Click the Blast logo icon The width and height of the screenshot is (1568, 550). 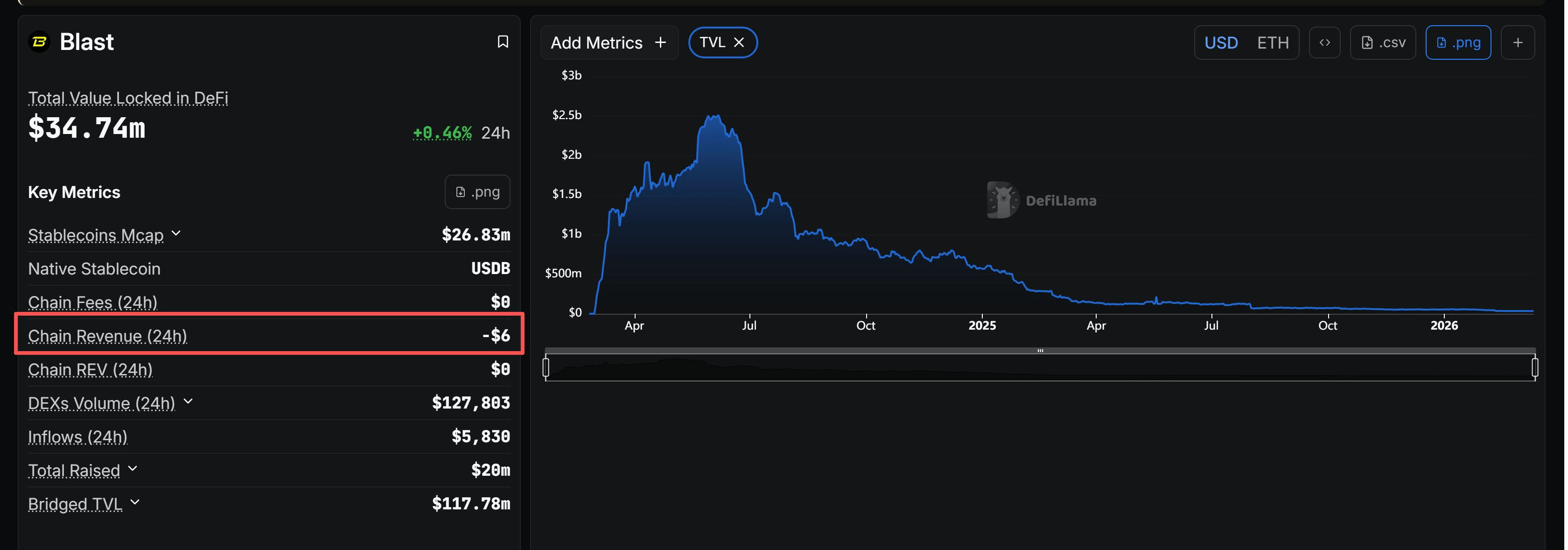[40, 42]
